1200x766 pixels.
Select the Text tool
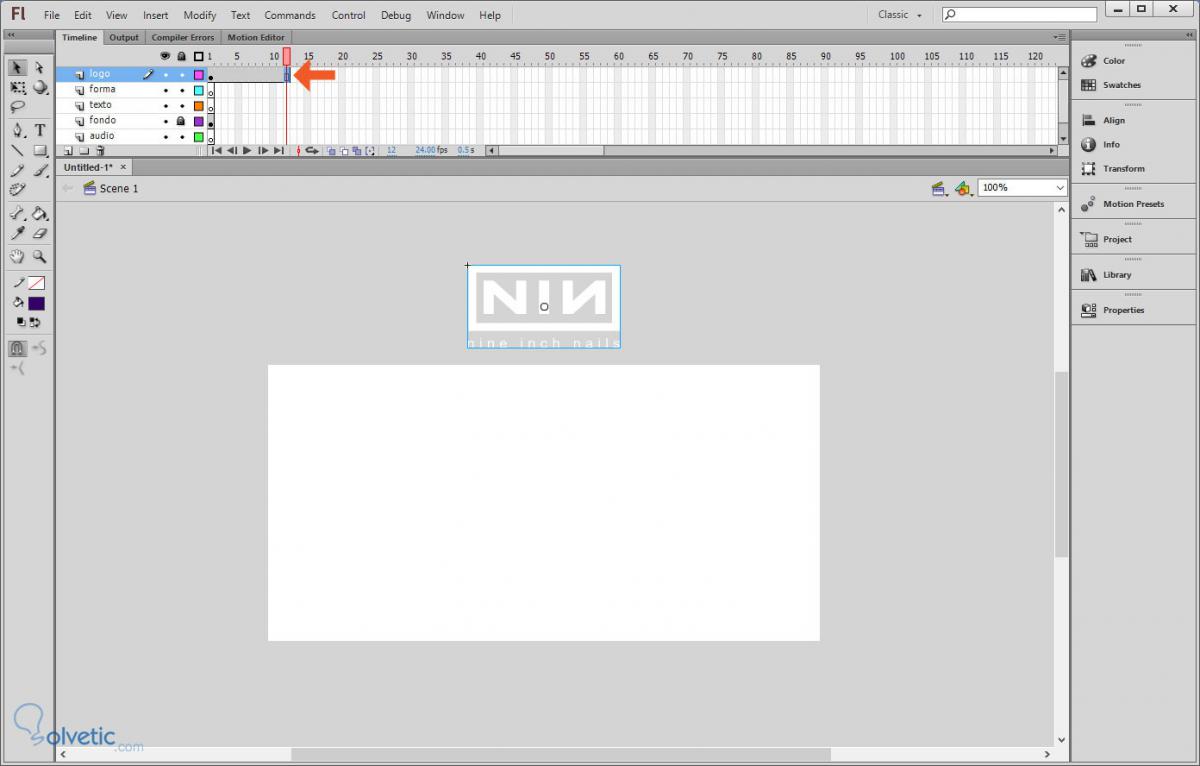40,130
